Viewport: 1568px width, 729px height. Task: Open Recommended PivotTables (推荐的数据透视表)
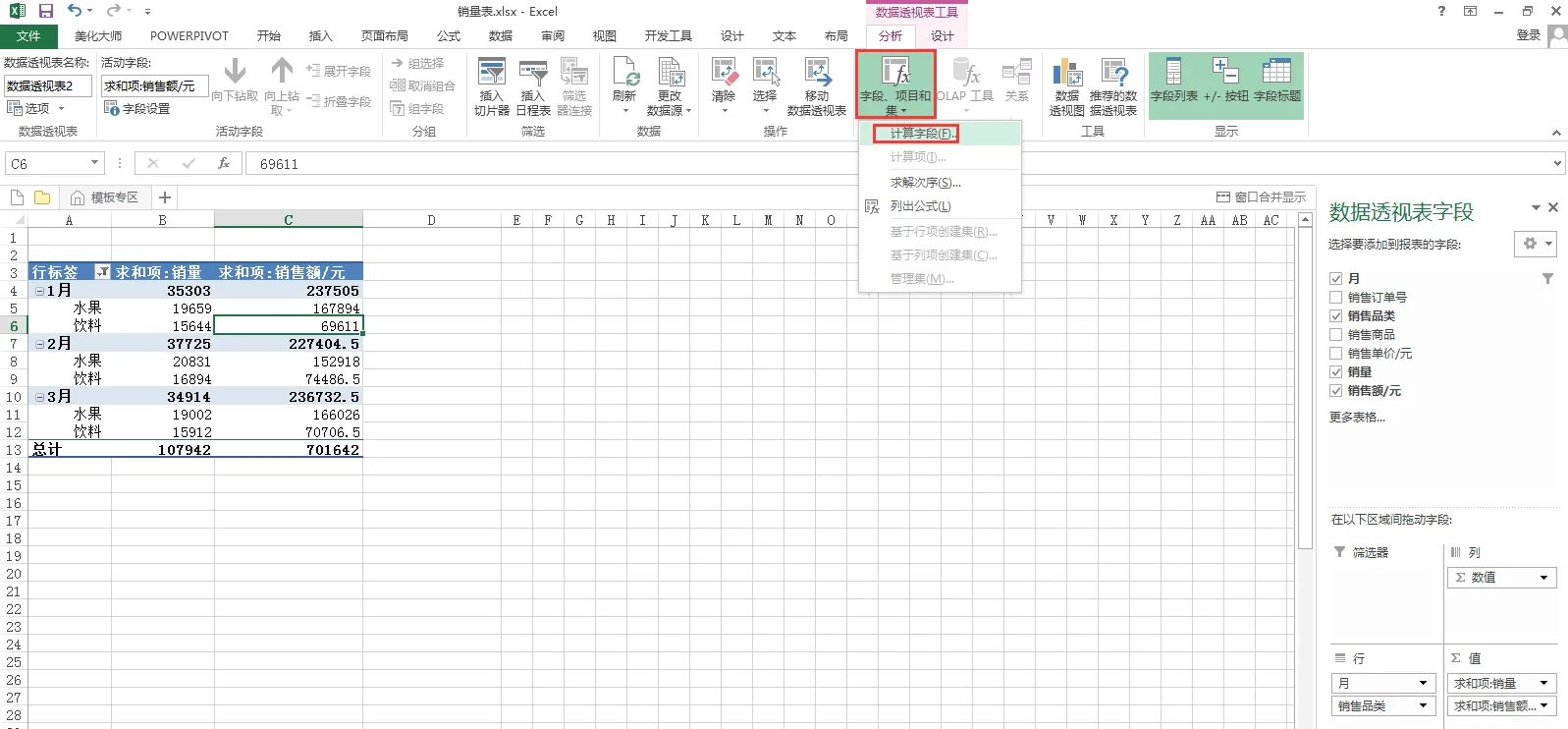(1113, 86)
